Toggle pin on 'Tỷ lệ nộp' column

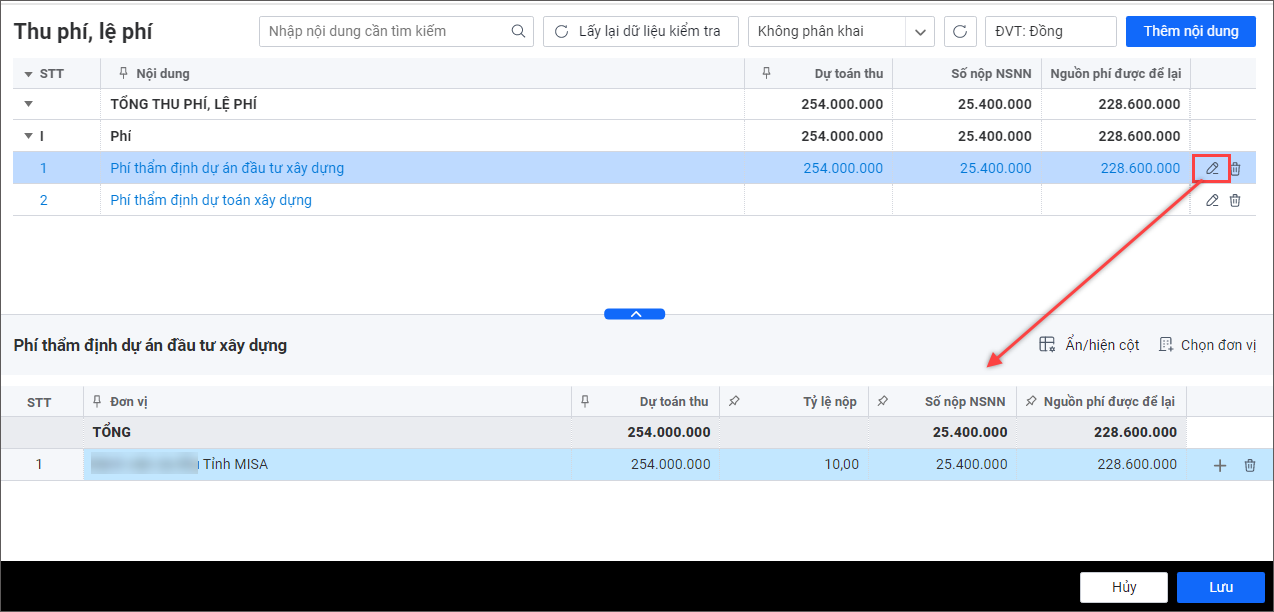[x=734, y=402]
